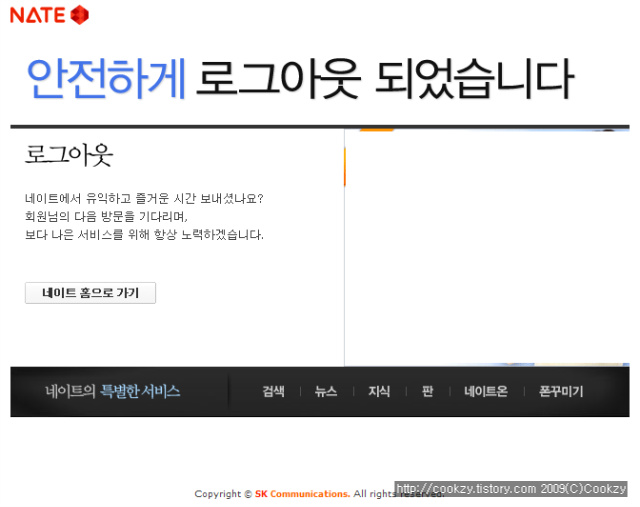Open the 지식 service link
The image size is (640, 507).
coord(379,391)
